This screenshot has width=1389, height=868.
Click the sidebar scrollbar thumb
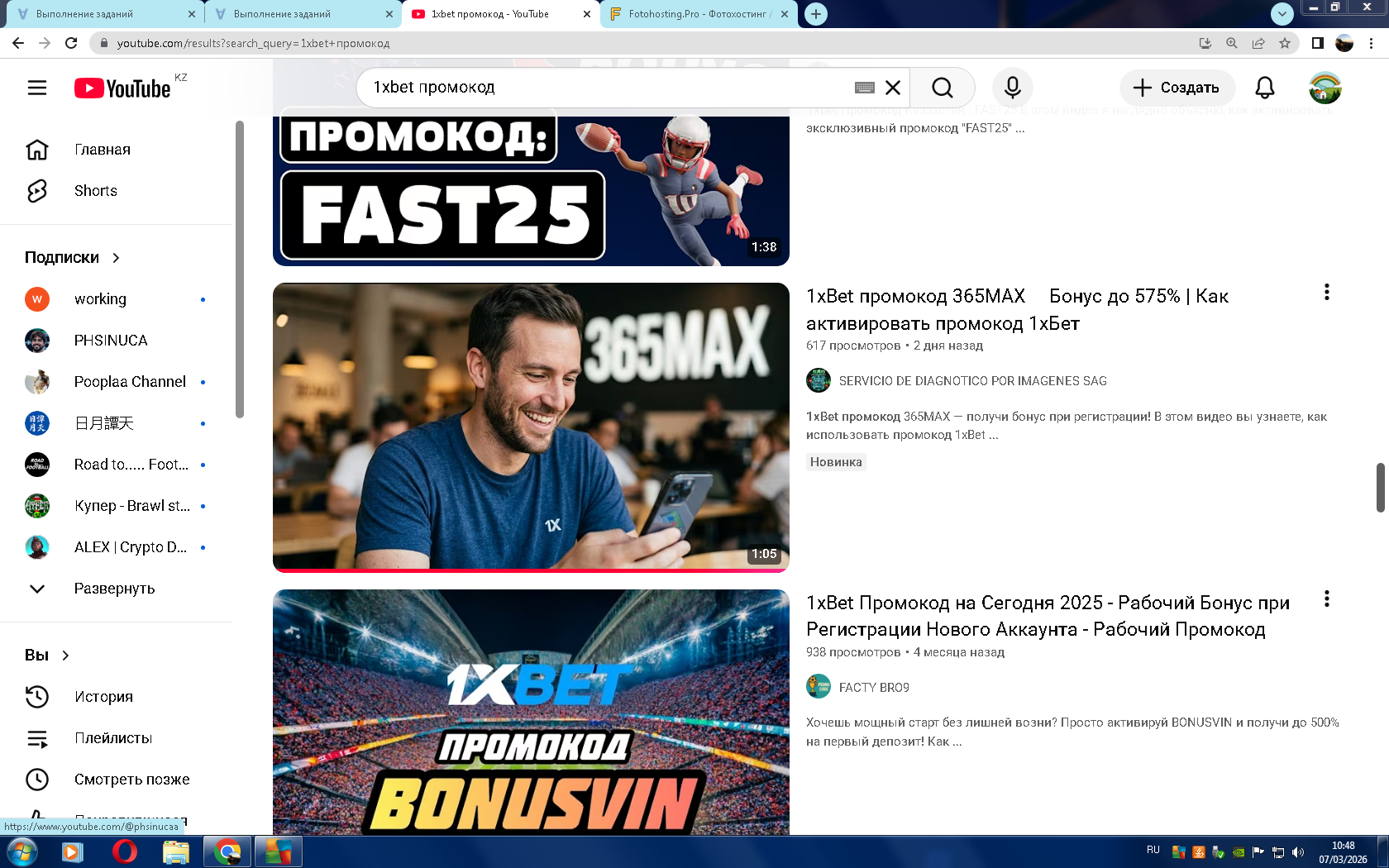tap(240, 269)
